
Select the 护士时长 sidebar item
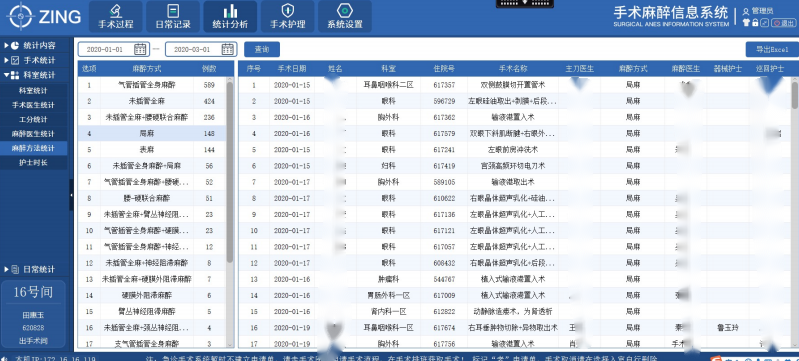[x=34, y=163]
